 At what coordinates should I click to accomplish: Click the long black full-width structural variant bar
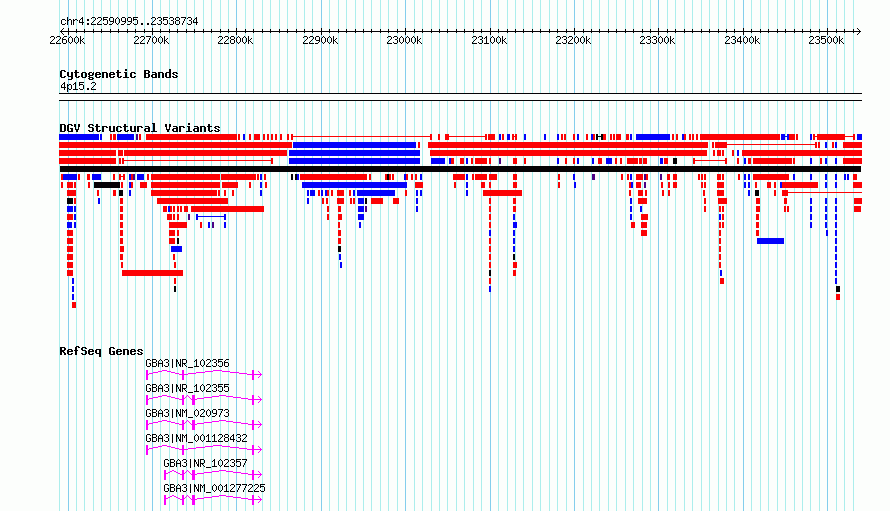(x=460, y=169)
